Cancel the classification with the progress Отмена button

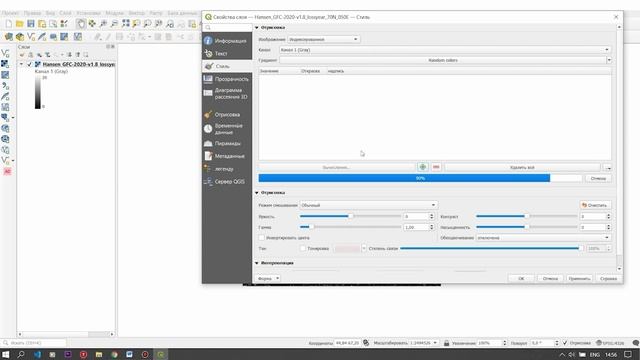(598, 178)
